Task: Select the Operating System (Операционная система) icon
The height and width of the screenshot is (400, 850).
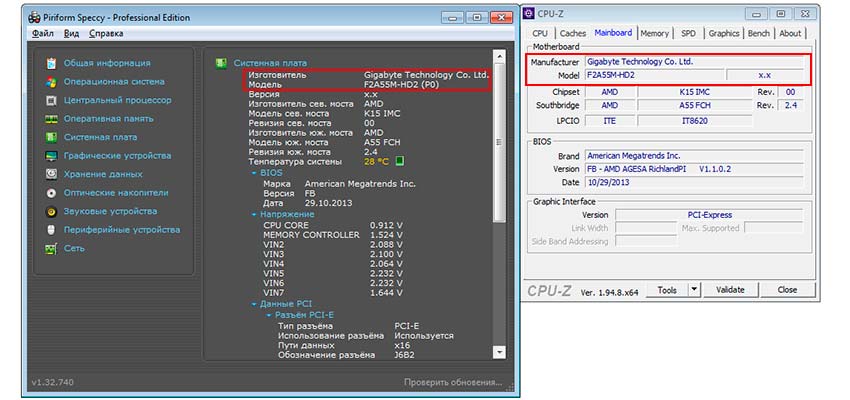Action: pyautogui.click(x=51, y=82)
